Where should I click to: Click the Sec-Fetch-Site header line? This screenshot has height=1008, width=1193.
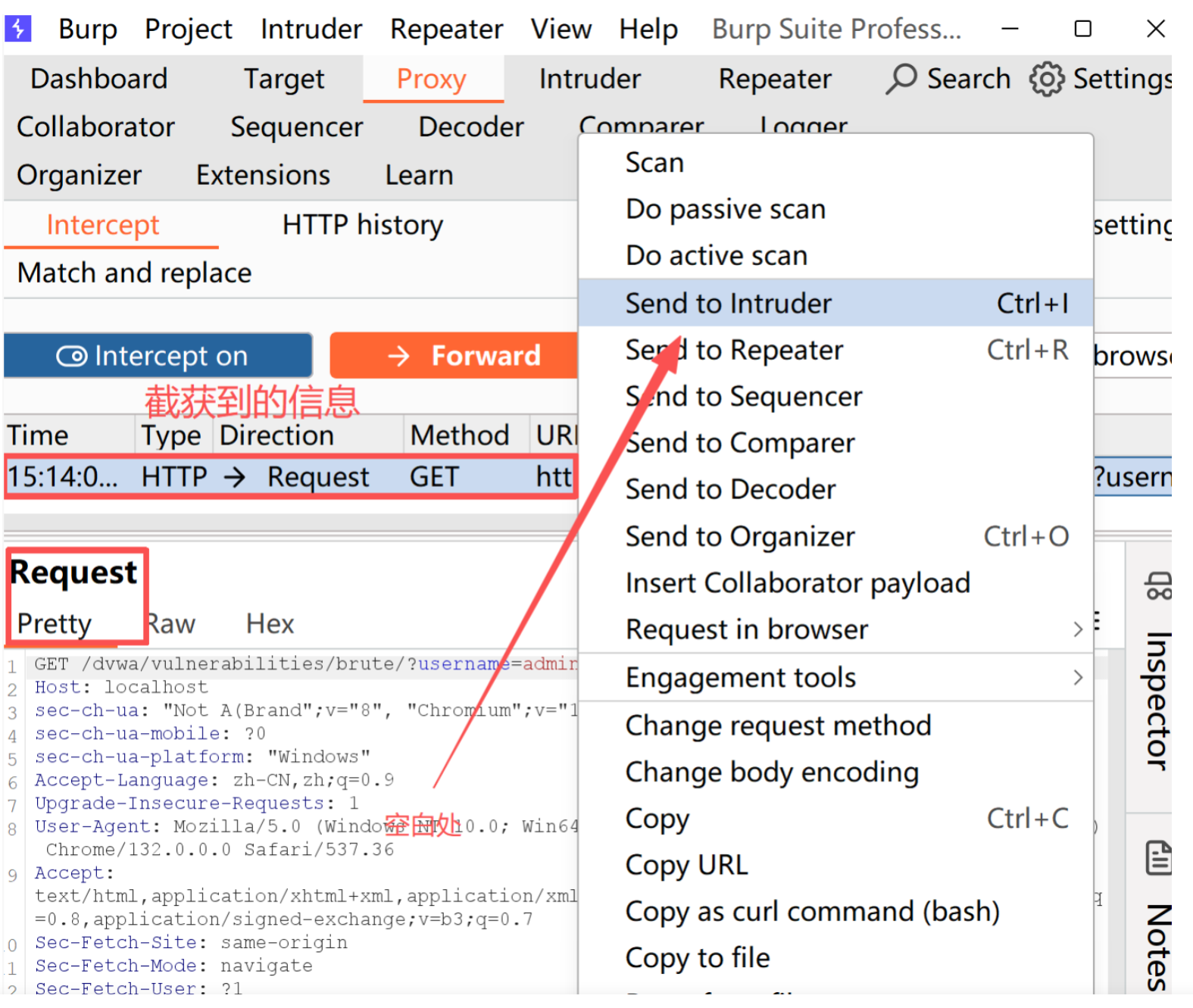pos(191,942)
